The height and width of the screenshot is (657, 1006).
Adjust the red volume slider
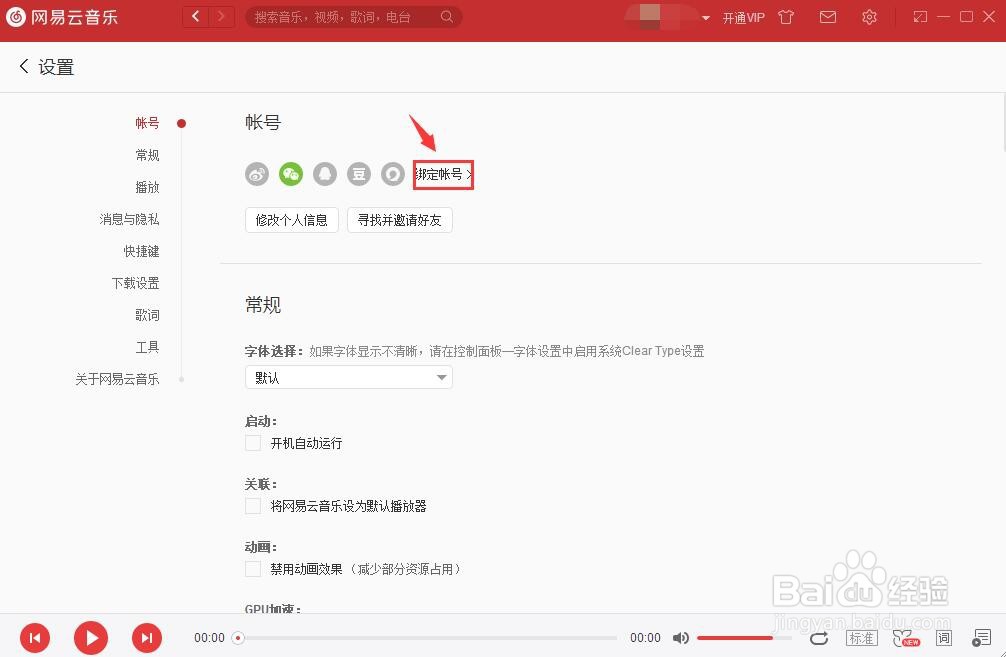(x=744, y=638)
